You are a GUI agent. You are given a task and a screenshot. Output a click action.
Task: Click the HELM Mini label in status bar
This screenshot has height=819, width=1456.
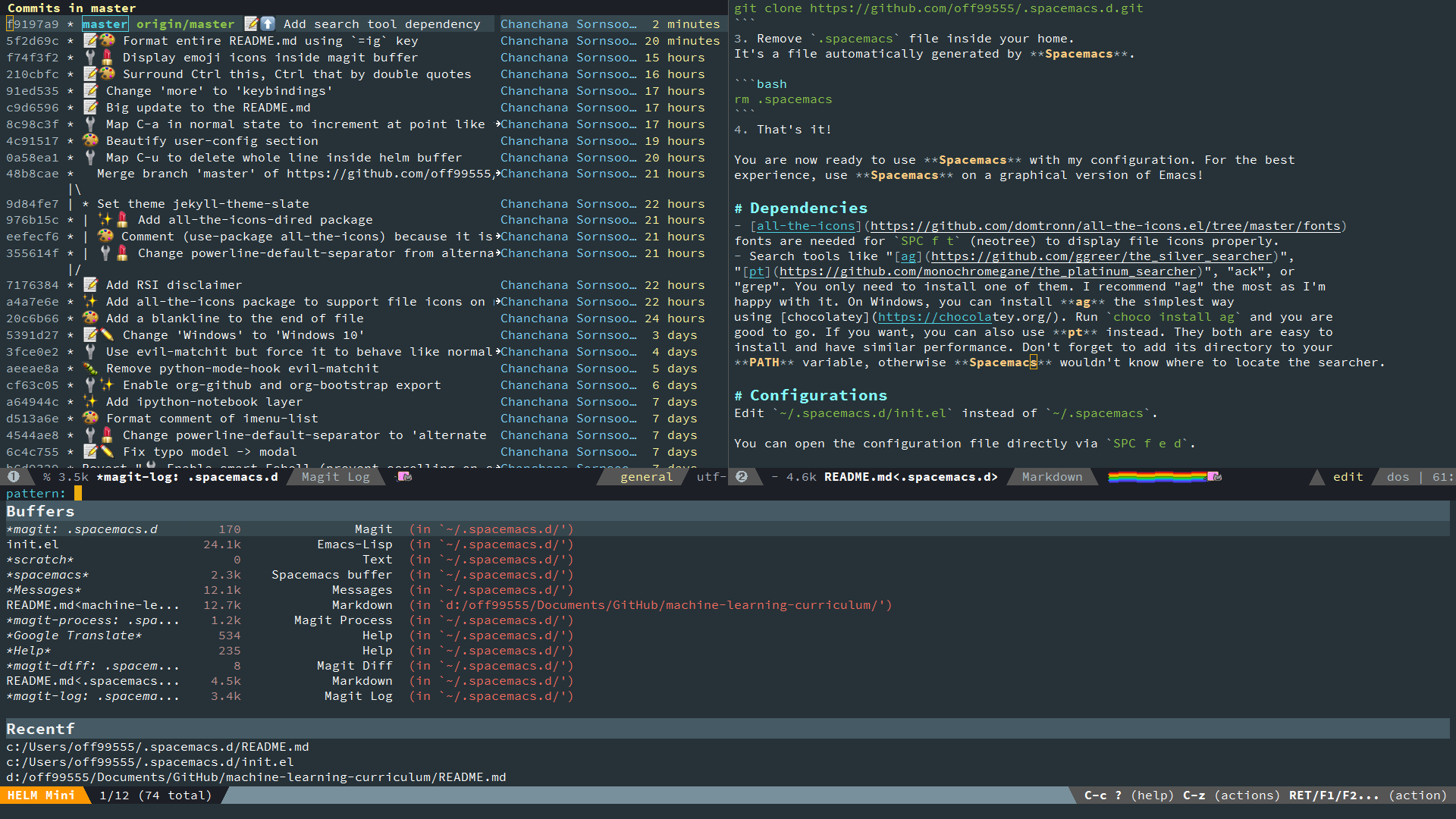(x=42, y=795)
